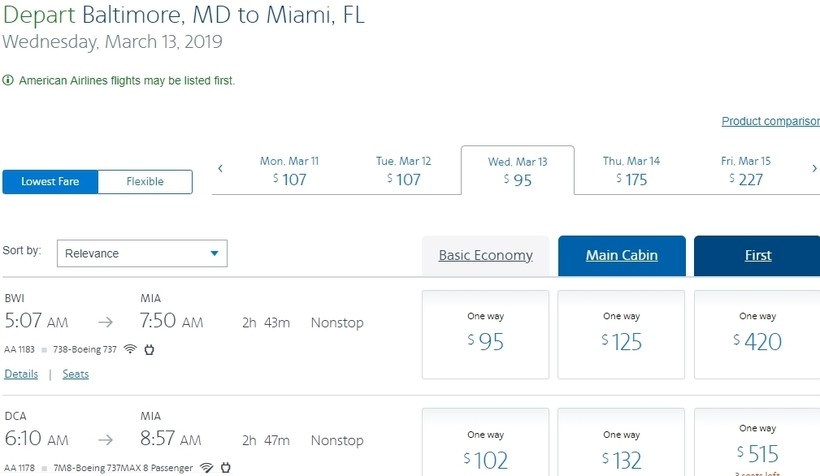
Task: Switch to Flexible fare view
Action: pyautogui.click(x=145, y=181)
